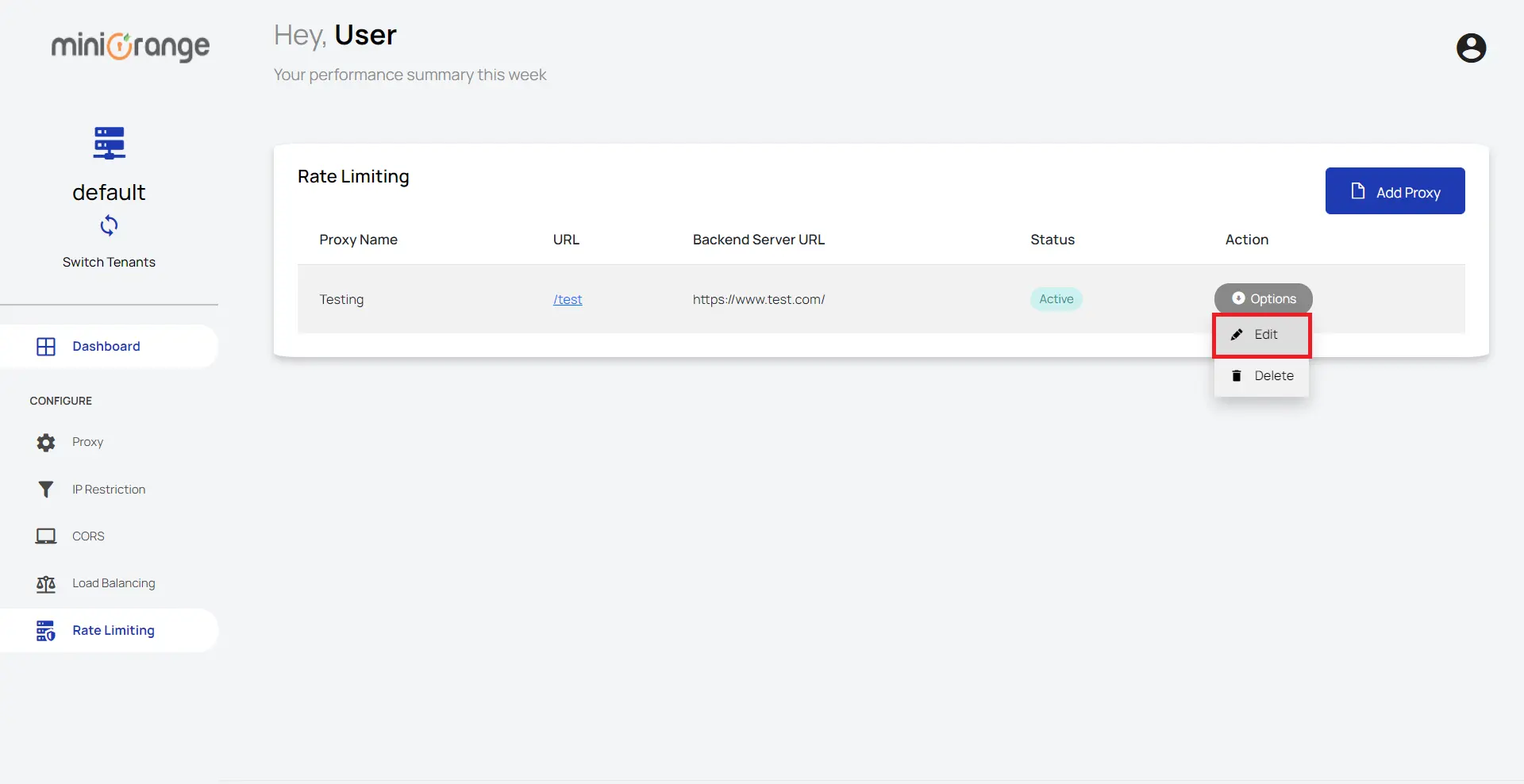The width and height of the screenshot is (1524, 784).
Task: Select the Dashboard icon in sidebar
Action: pyautogui.click(x=46, y=346)
